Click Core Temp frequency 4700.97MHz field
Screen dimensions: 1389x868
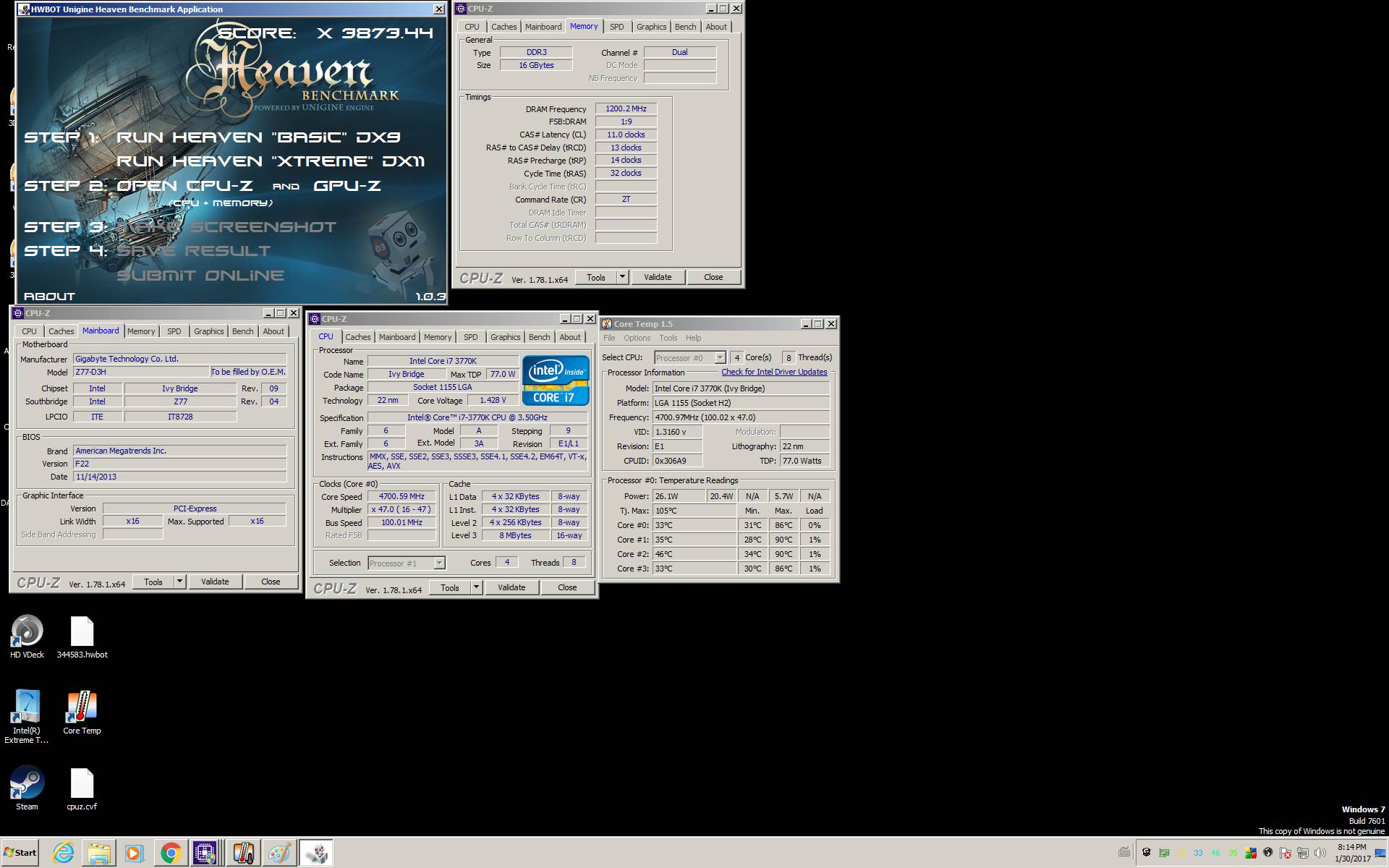tap(741, 417)
